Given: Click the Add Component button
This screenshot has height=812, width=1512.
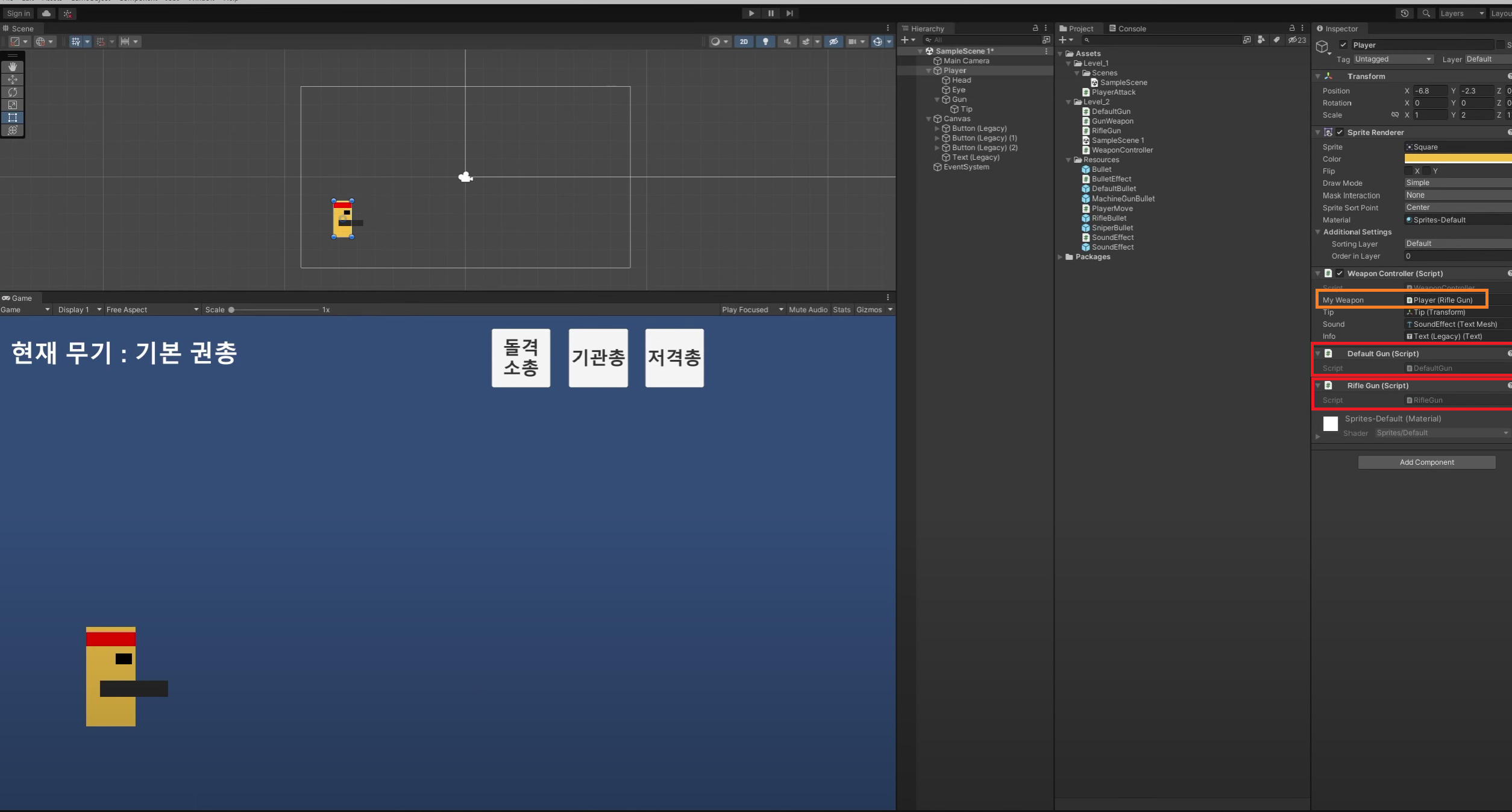Looking at the screenshot, I should [x=1426, y=462].
